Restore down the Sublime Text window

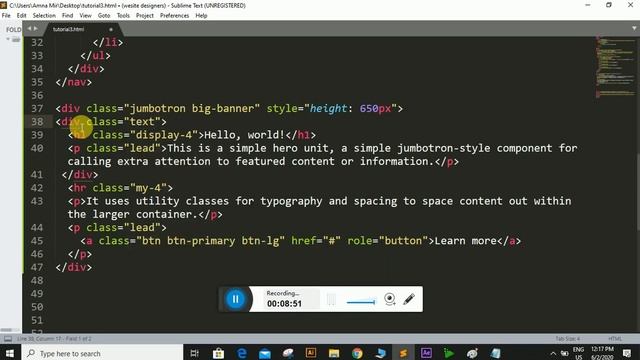[609, 5]
